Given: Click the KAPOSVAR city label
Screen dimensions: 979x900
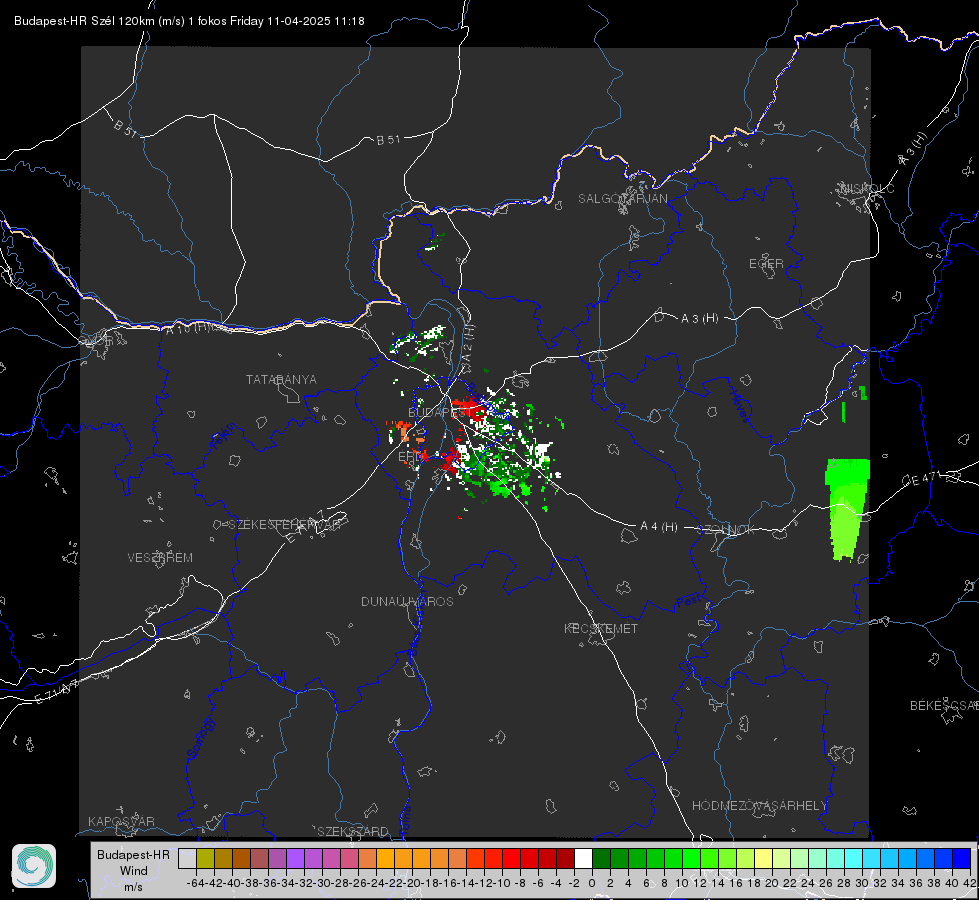Looking at the screenshot, I should pos(121,821).
